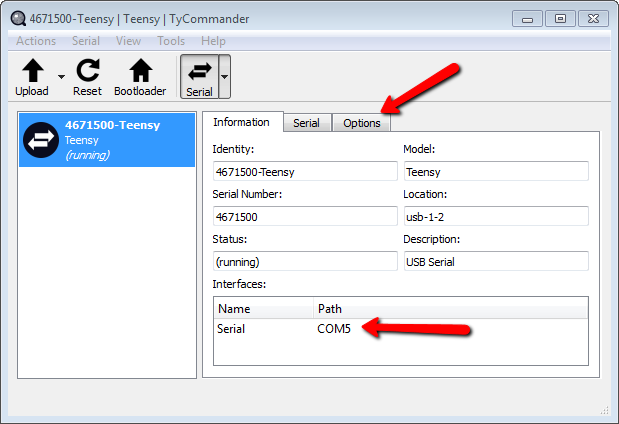Click the Name column header
619x424 pixels.
click(264, 308)
